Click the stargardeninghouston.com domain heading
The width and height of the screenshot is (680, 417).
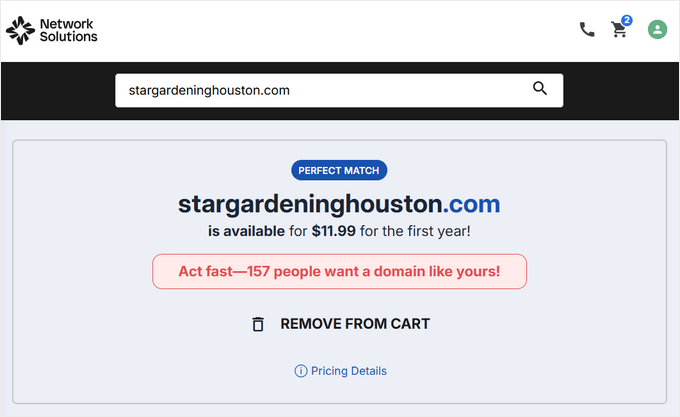339,204
